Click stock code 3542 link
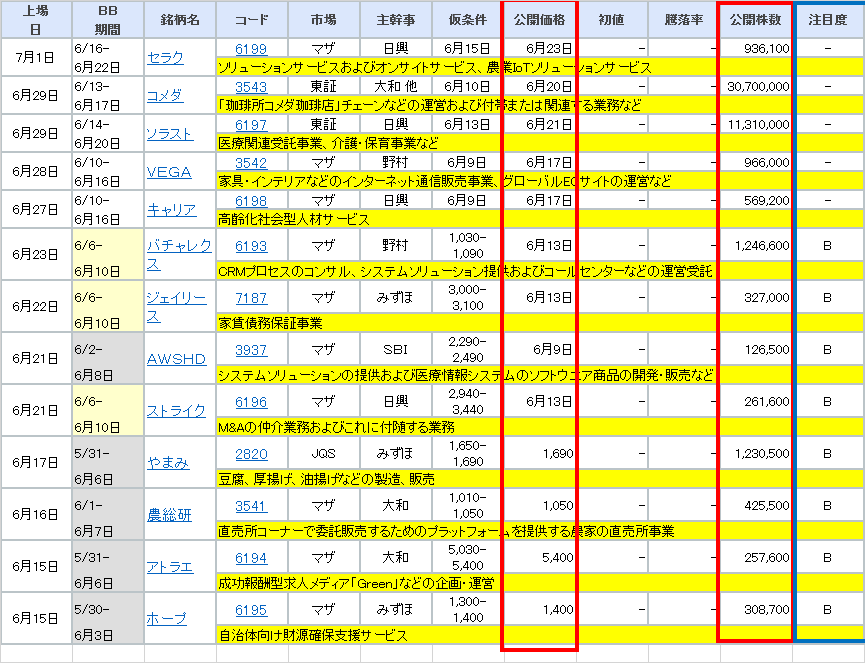The image size is (865, 663). [251, 163]
